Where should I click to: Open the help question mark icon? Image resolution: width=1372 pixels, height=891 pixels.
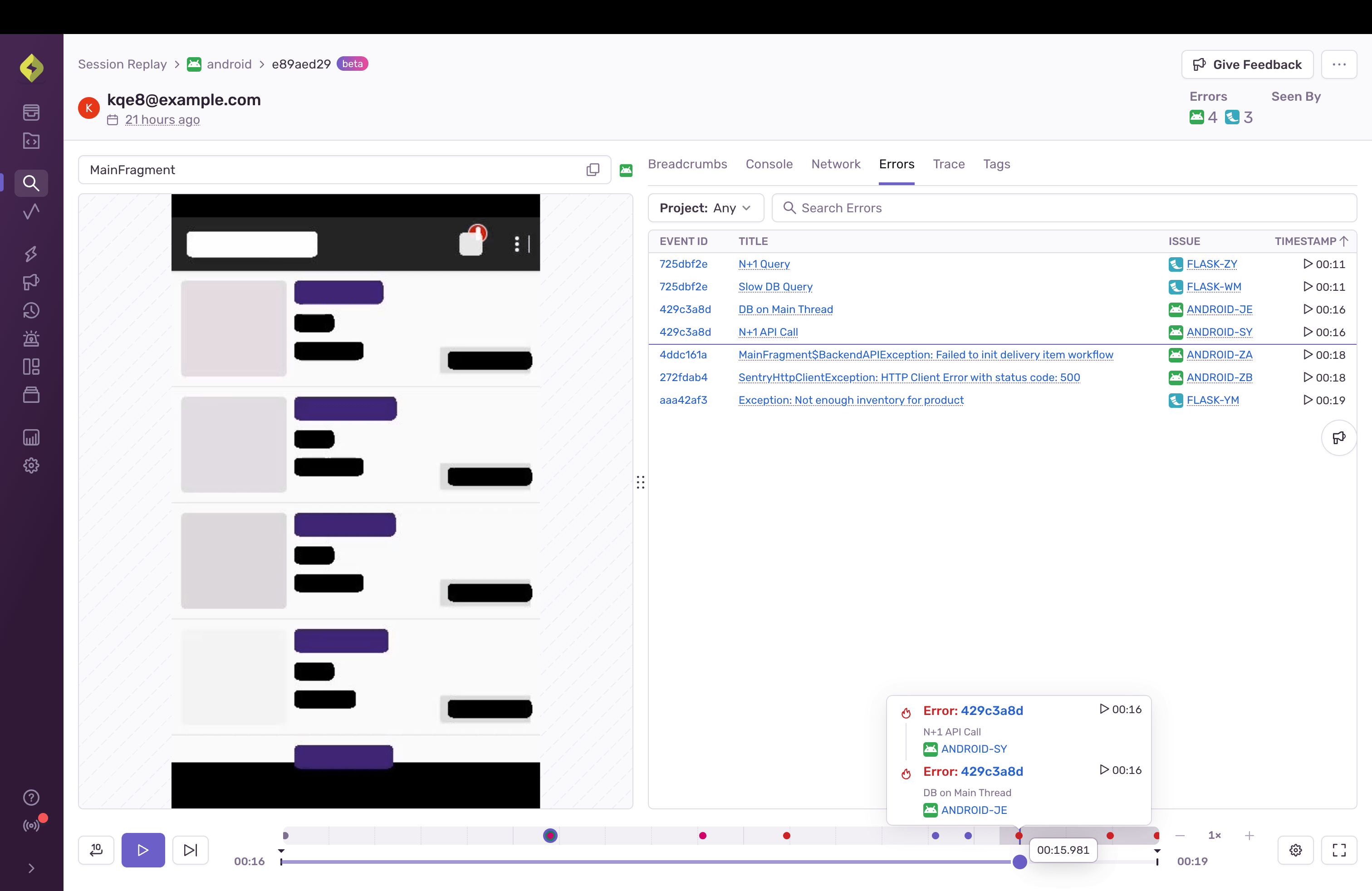31,797
